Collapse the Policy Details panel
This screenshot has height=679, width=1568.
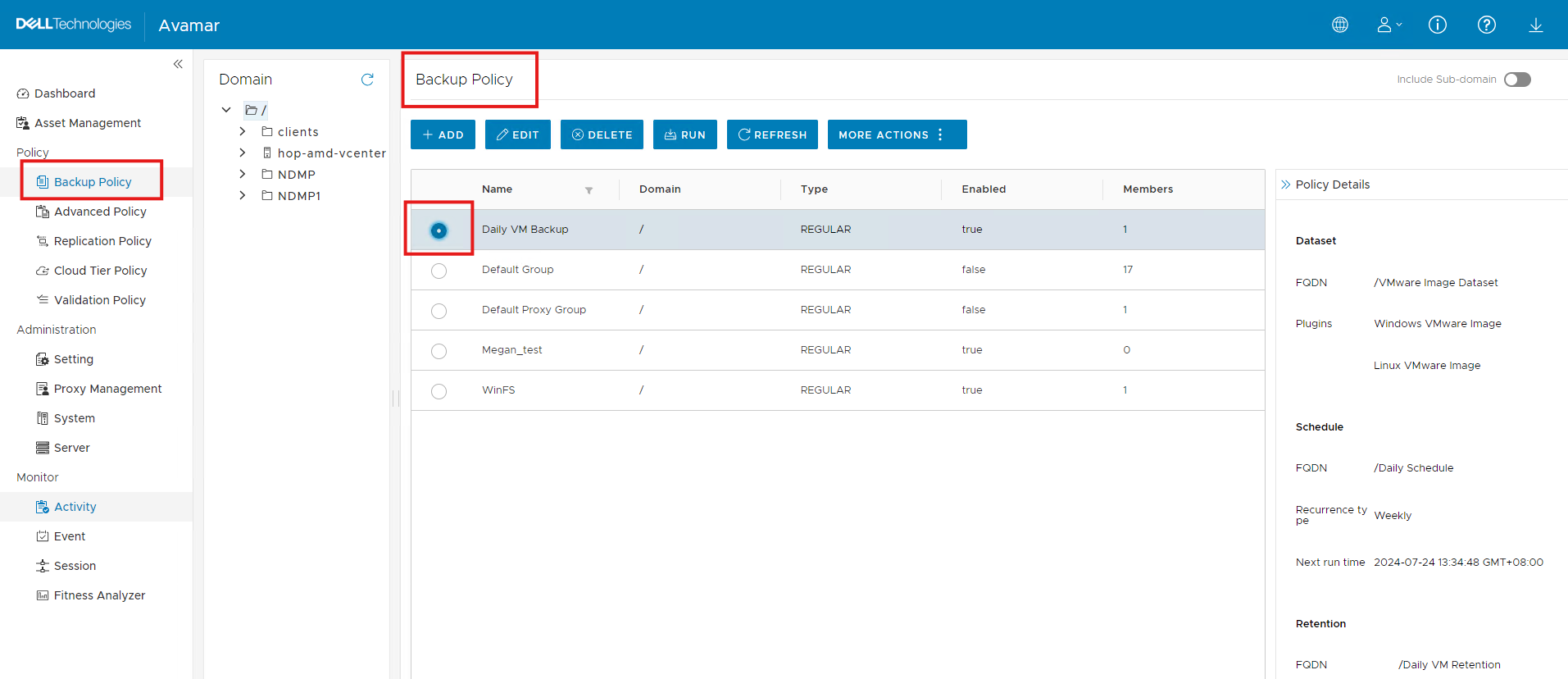(x=1285, y=185)
